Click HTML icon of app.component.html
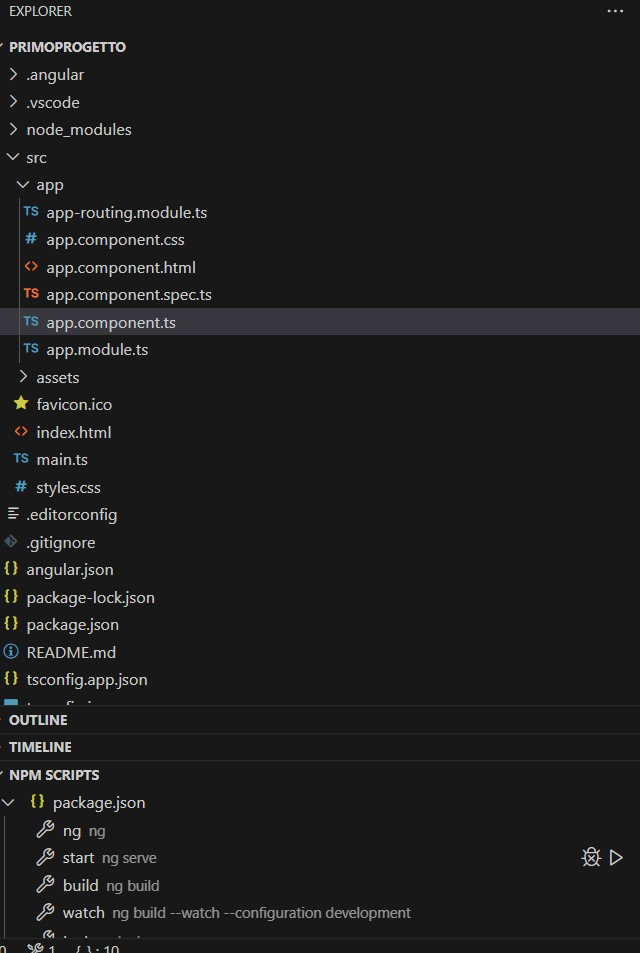The width and height of the screenshot is (640, 953). click(31, 267)
